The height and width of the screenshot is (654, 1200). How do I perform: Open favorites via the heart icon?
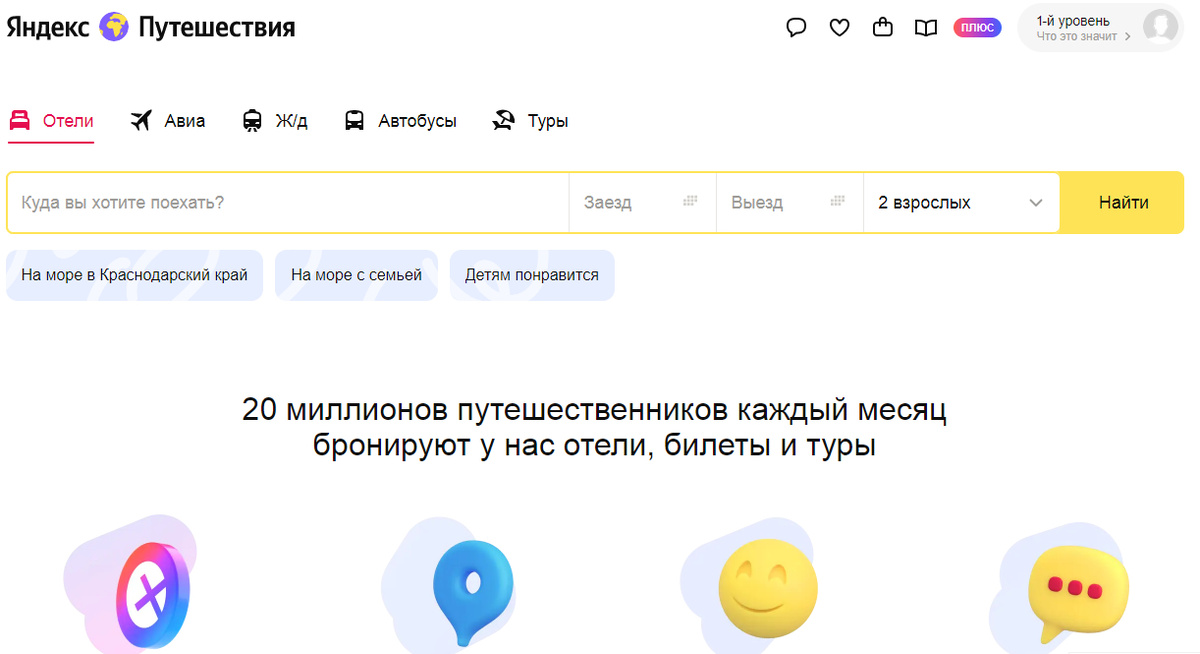click(x=839, y=28)
